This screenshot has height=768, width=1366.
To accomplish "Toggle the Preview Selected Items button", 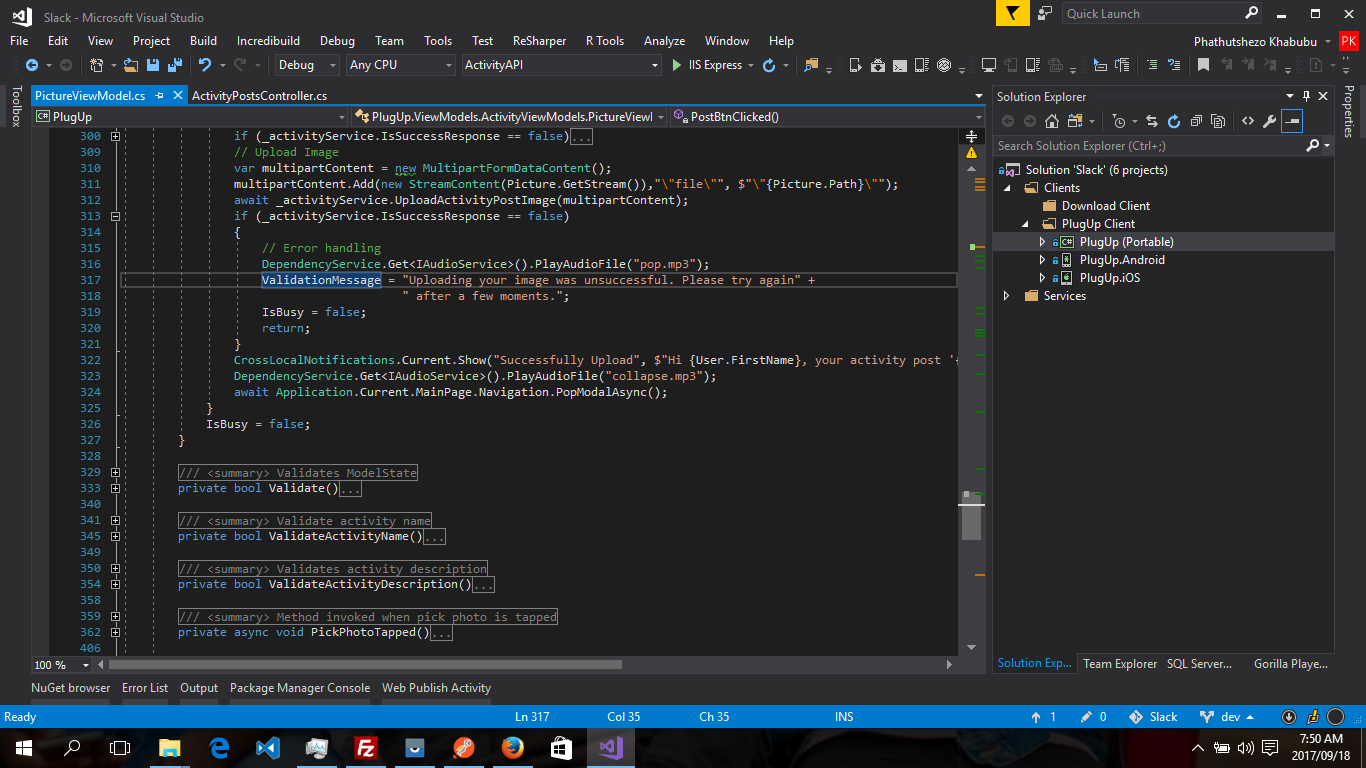I will click(1292, 121).
